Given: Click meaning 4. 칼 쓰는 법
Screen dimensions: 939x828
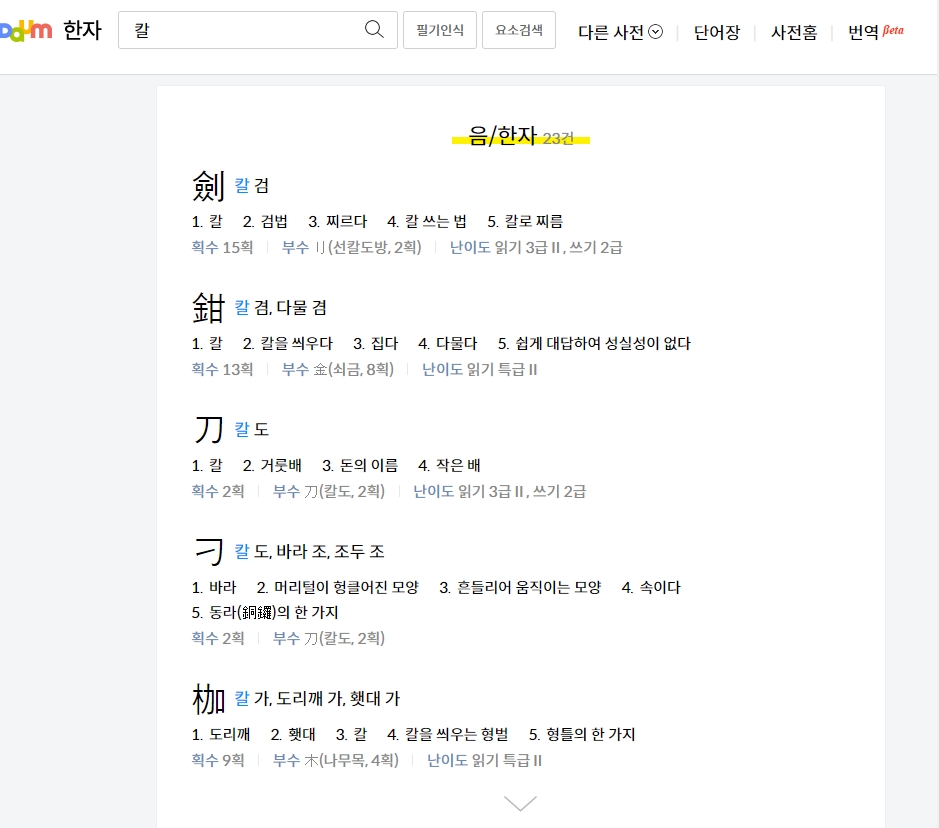Looking at the screenshot, I should [x=426, y=222].
